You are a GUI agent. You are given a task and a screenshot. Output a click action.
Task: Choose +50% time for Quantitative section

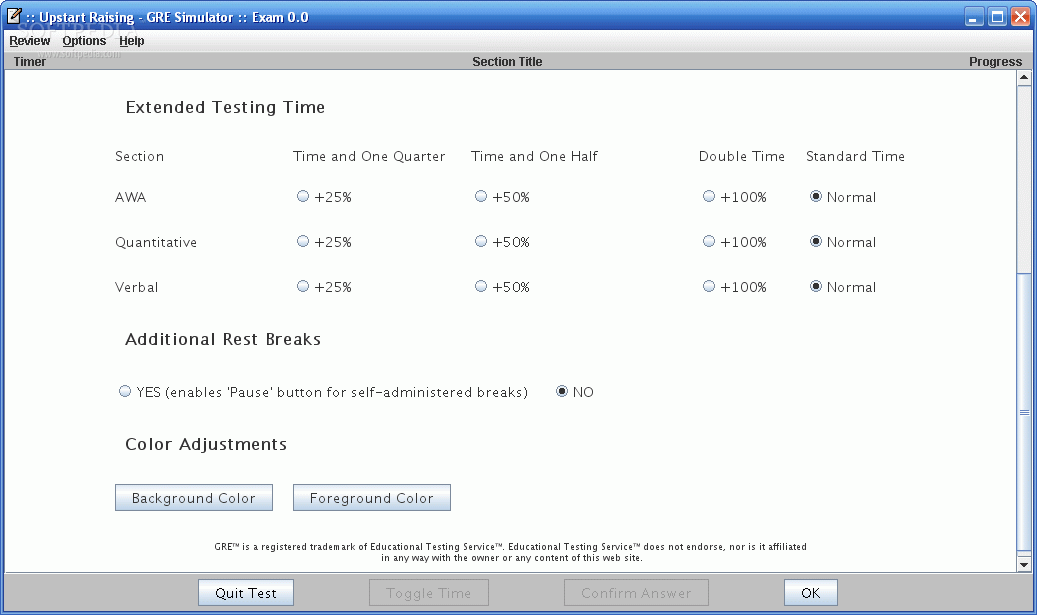coord(481,242)
